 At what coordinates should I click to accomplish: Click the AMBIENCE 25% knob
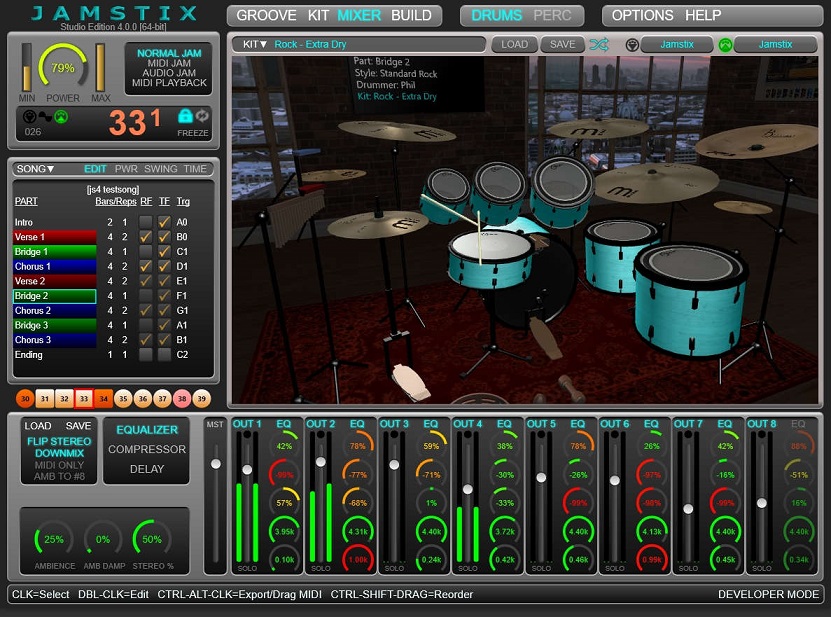54,539
